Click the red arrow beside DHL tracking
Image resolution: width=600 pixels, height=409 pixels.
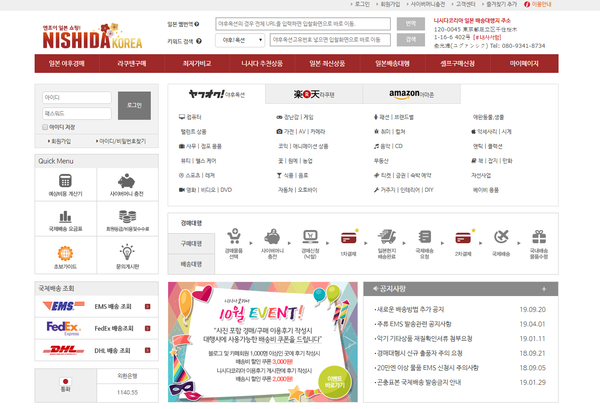point(148,350)
